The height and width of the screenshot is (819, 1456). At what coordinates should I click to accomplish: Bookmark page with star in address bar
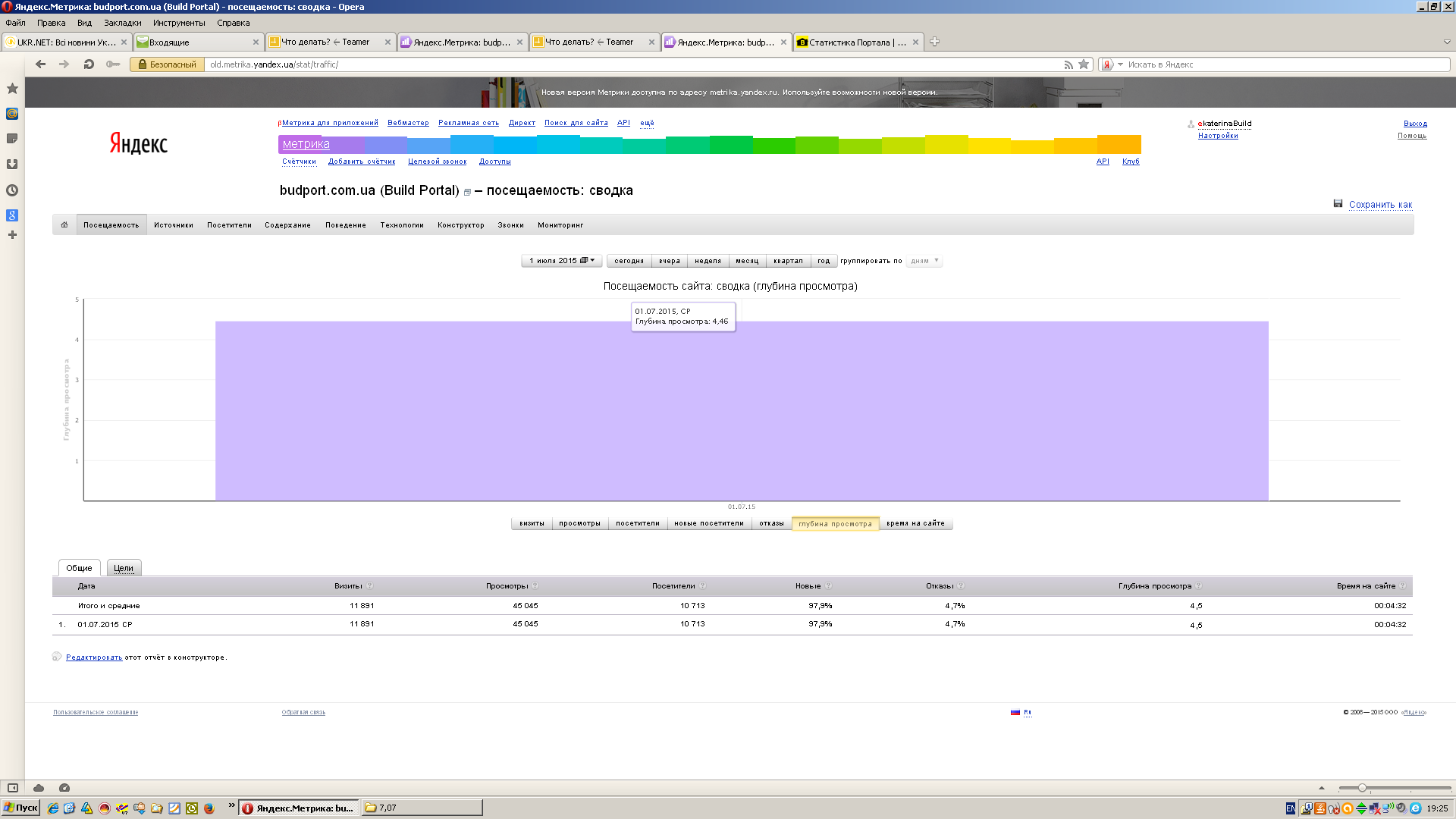point(1084,64)
